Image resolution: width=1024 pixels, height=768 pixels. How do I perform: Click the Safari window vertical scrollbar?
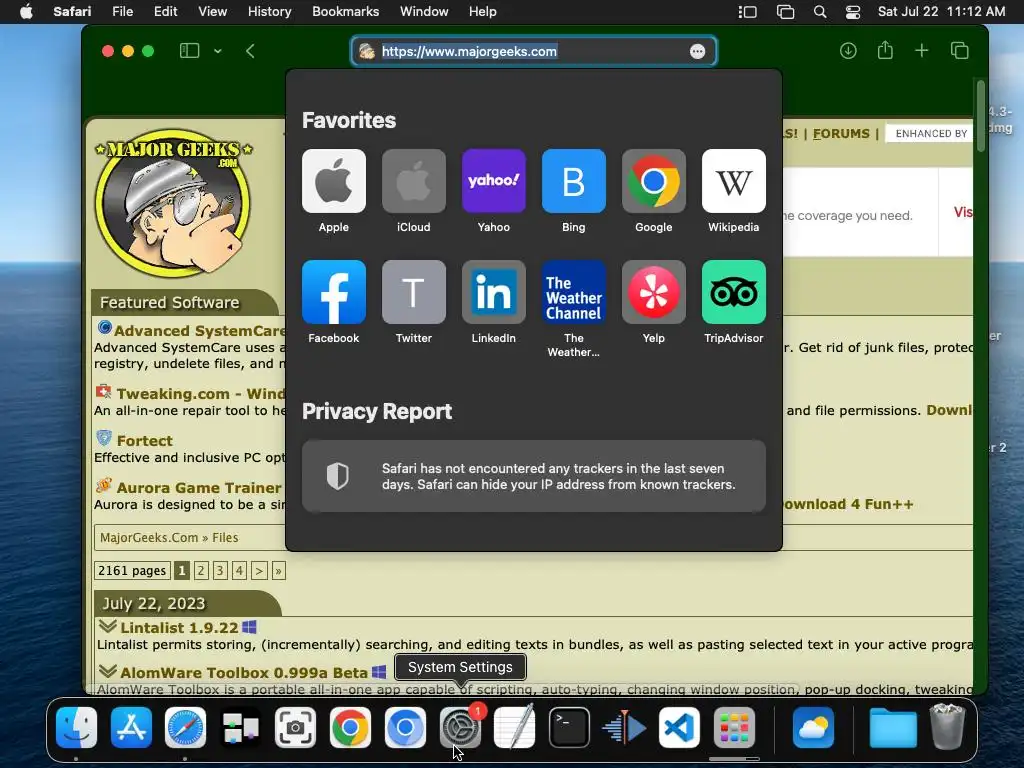(x=980, y=116)
